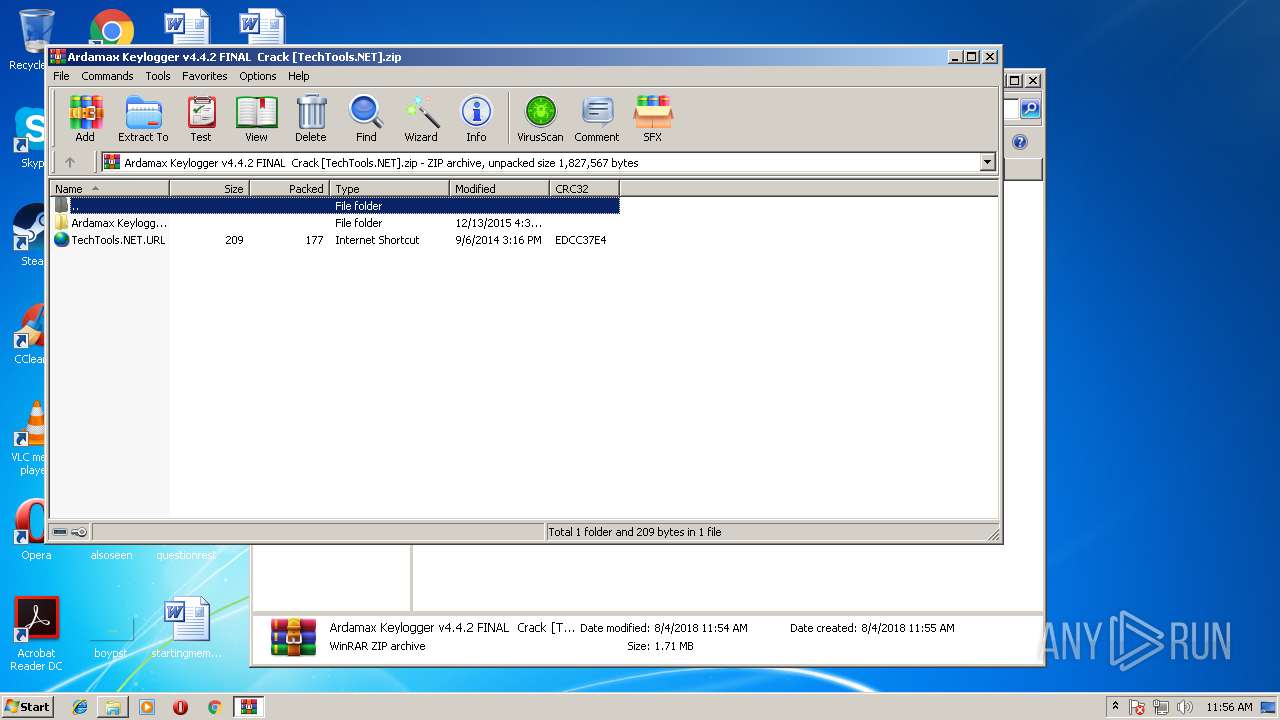Image resolution: width=1280 pixels, height=720 pixels.
Task: Click the Google Chrome desktop icon
Action: click(112, 28)
